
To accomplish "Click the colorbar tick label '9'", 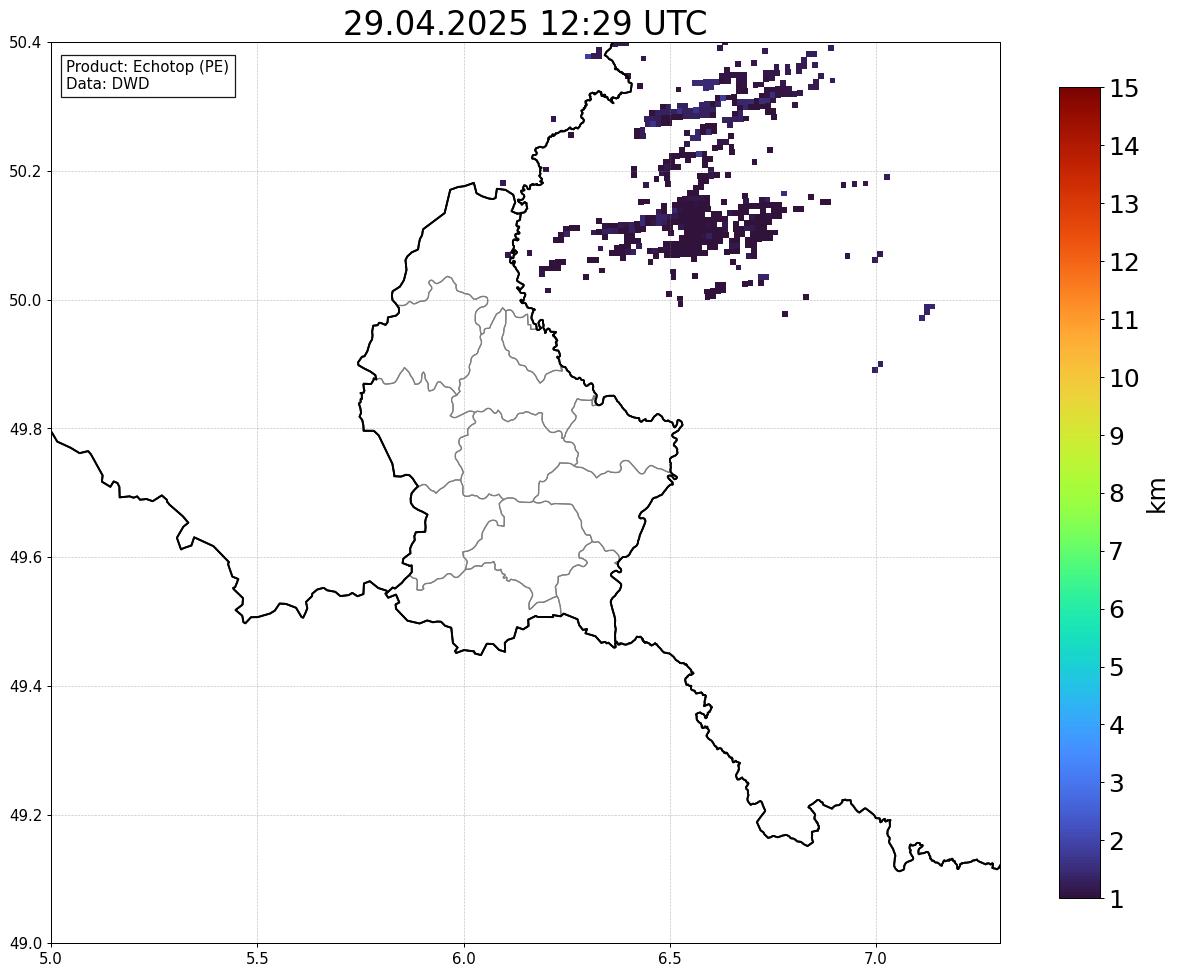I will 1116,436.
